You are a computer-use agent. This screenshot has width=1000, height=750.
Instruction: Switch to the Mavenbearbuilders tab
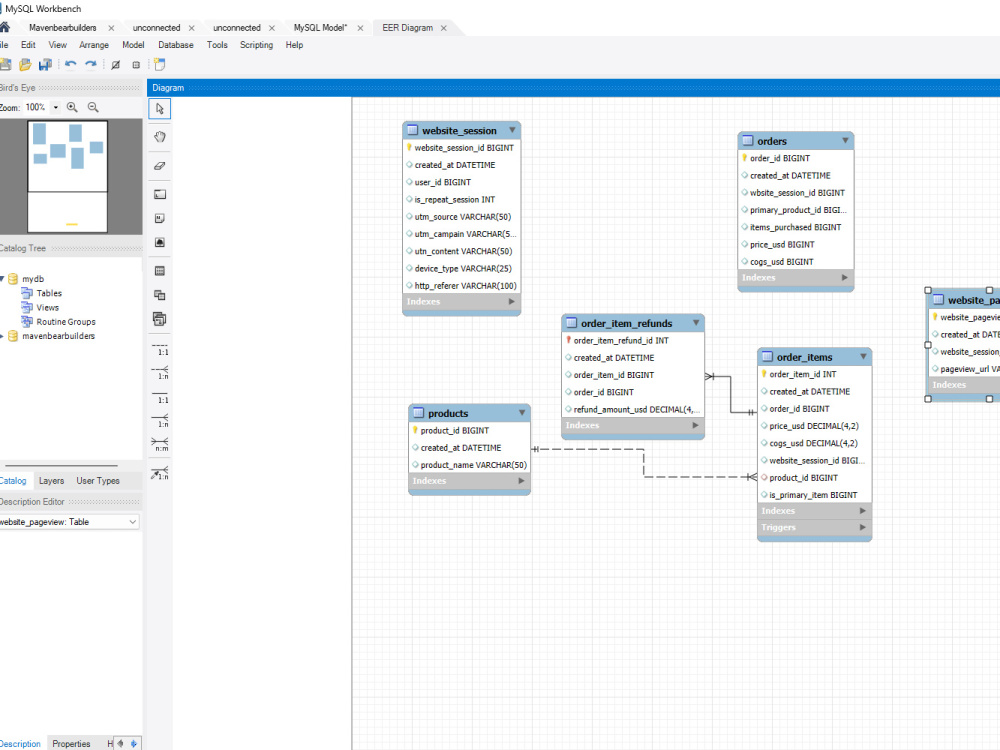pyautogui.click(x=62, y=28)
